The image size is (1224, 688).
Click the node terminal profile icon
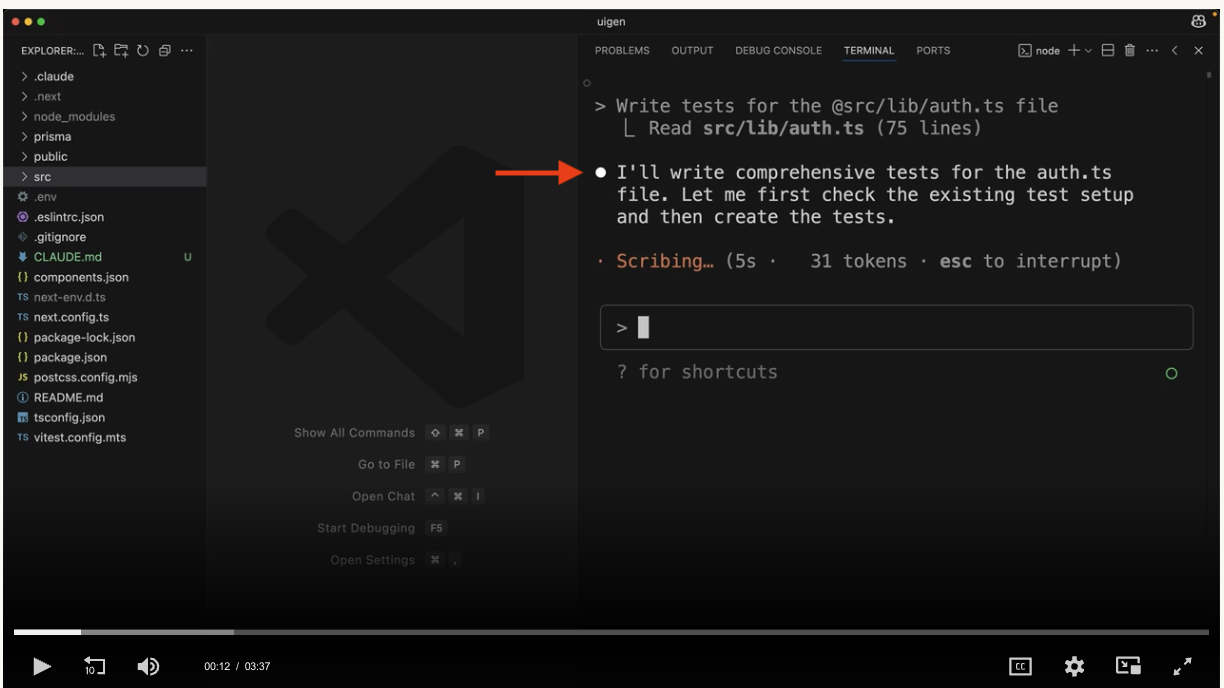(x=1025, y=50)
